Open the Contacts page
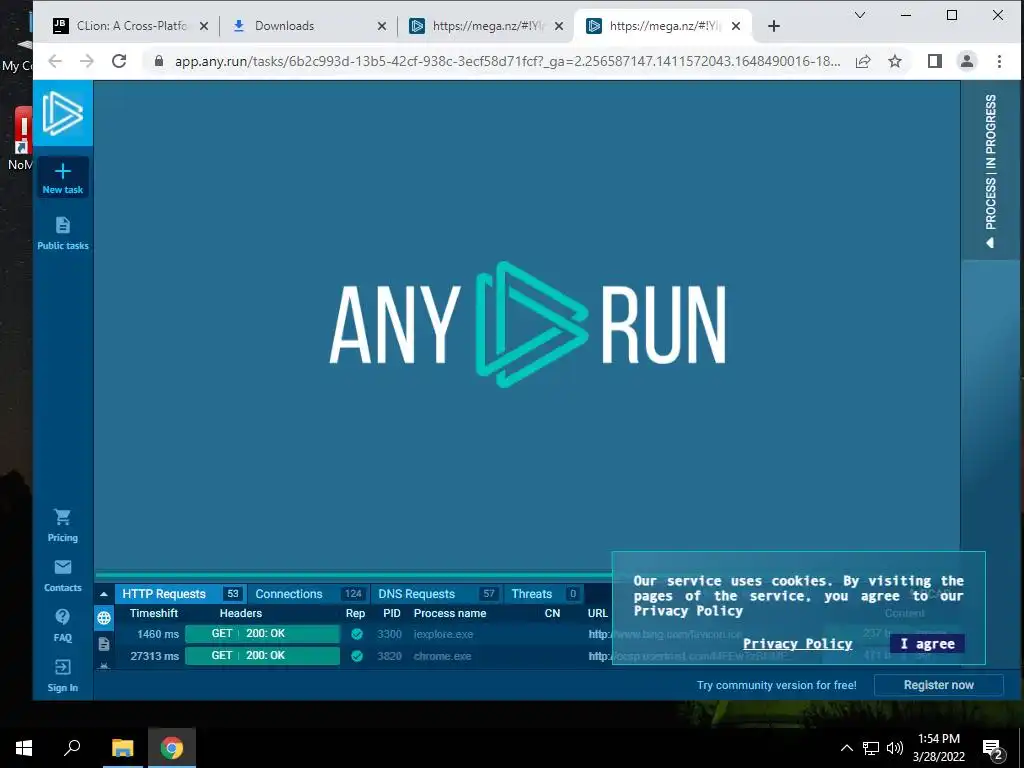Image resolution: width=1024 pixels, height=768 pixels. coord(63,575)
